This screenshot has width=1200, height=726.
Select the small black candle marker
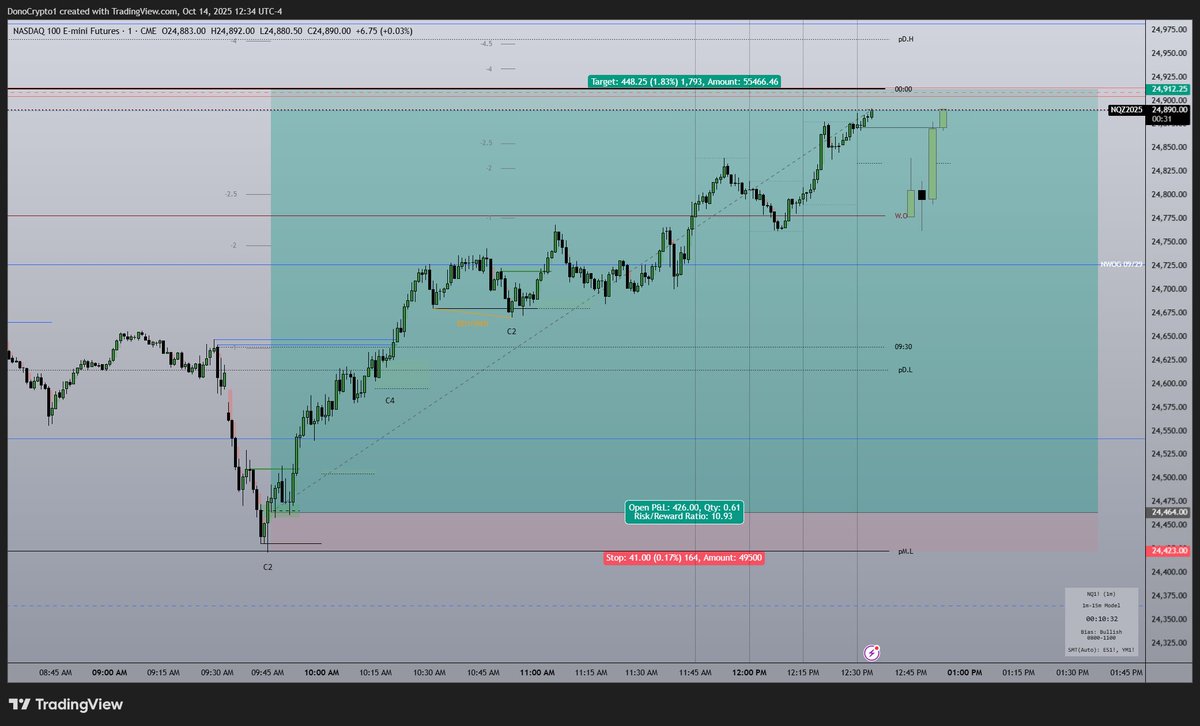click(922, 195)
